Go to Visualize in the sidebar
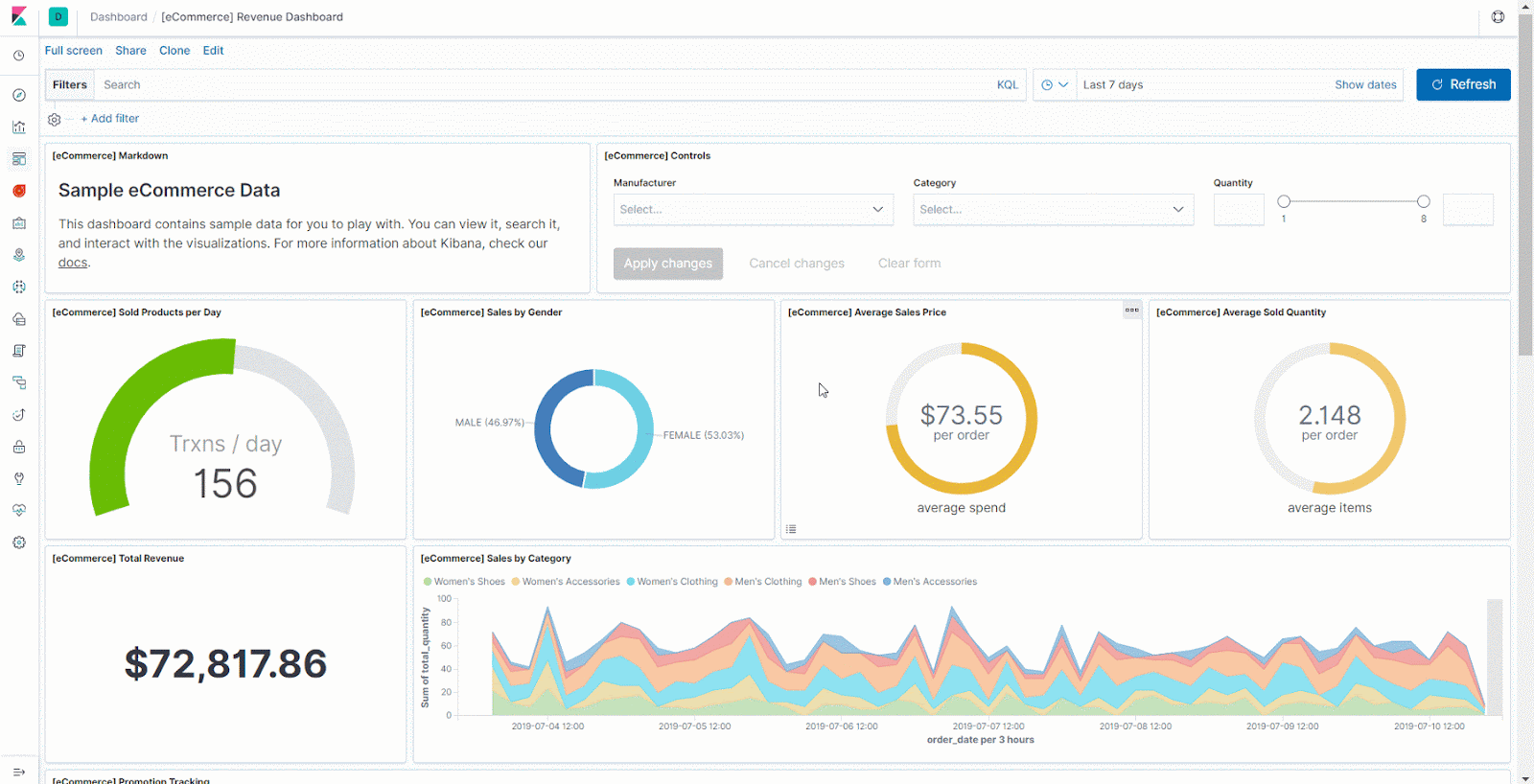The width and height of the screenshot is (1534, 784). (x=18, y=127)
